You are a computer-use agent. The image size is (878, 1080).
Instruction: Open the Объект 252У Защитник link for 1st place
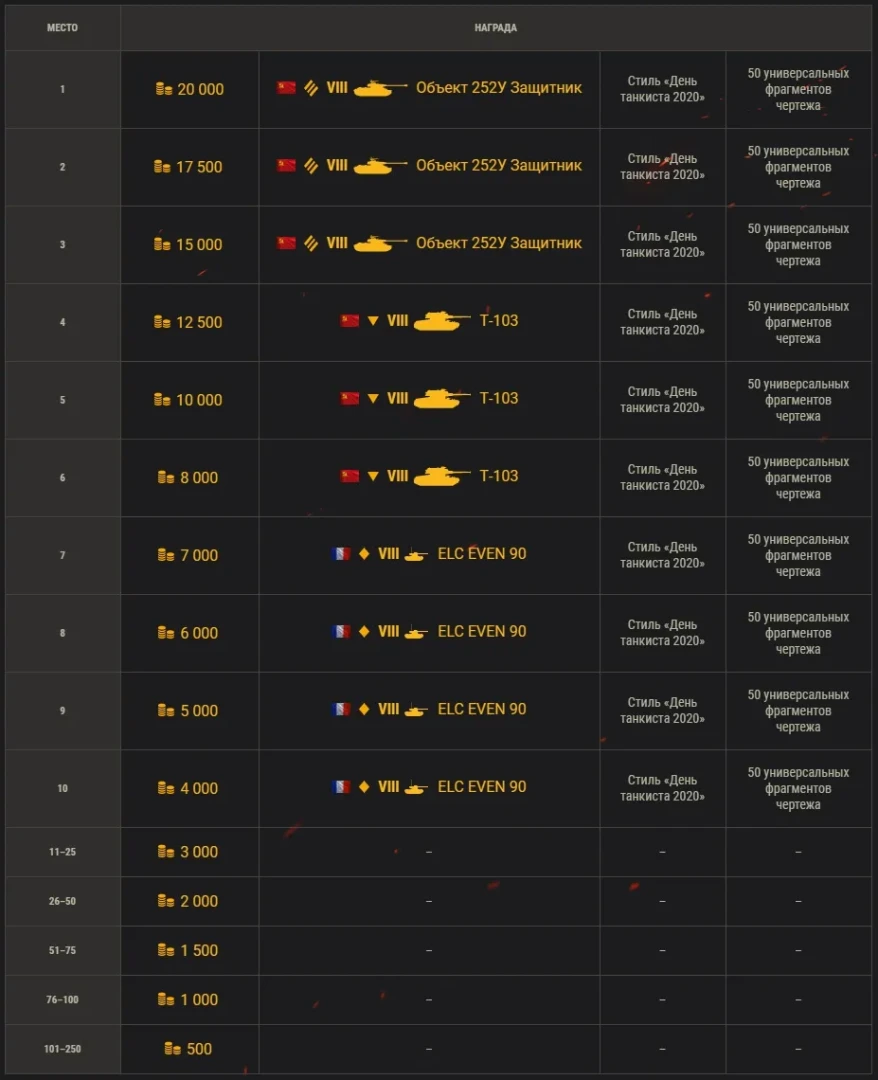(x=498, y=88)
